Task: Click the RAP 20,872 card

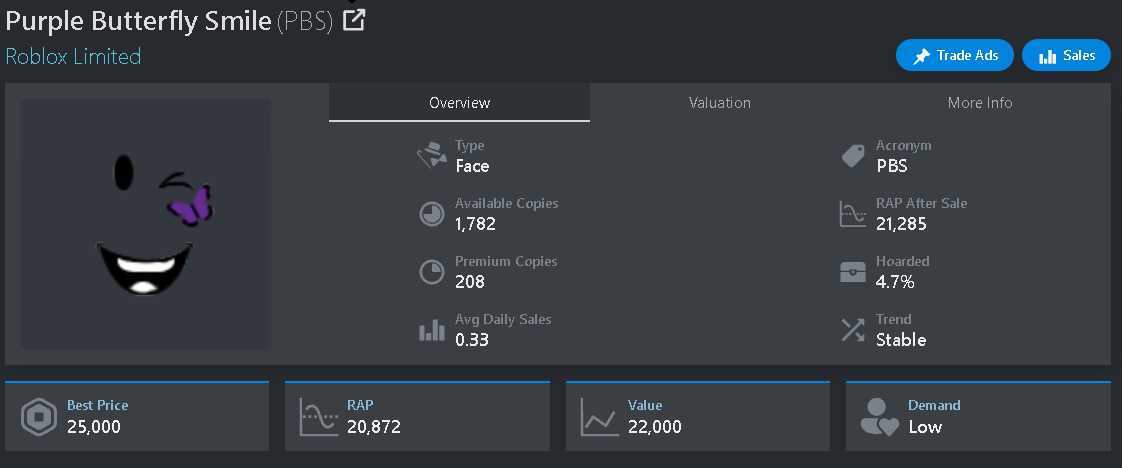Action: pyautogui.click(x=417, y=416)
